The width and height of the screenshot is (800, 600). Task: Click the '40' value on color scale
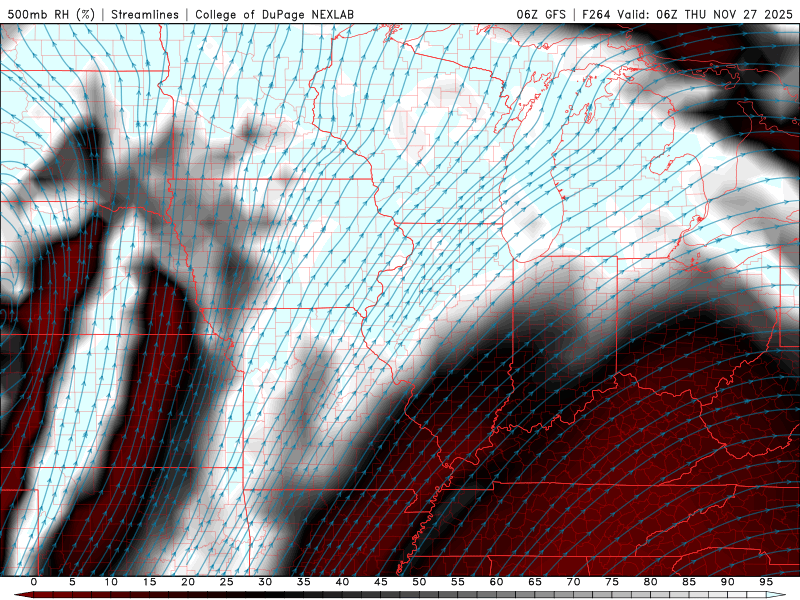(342, 582)
